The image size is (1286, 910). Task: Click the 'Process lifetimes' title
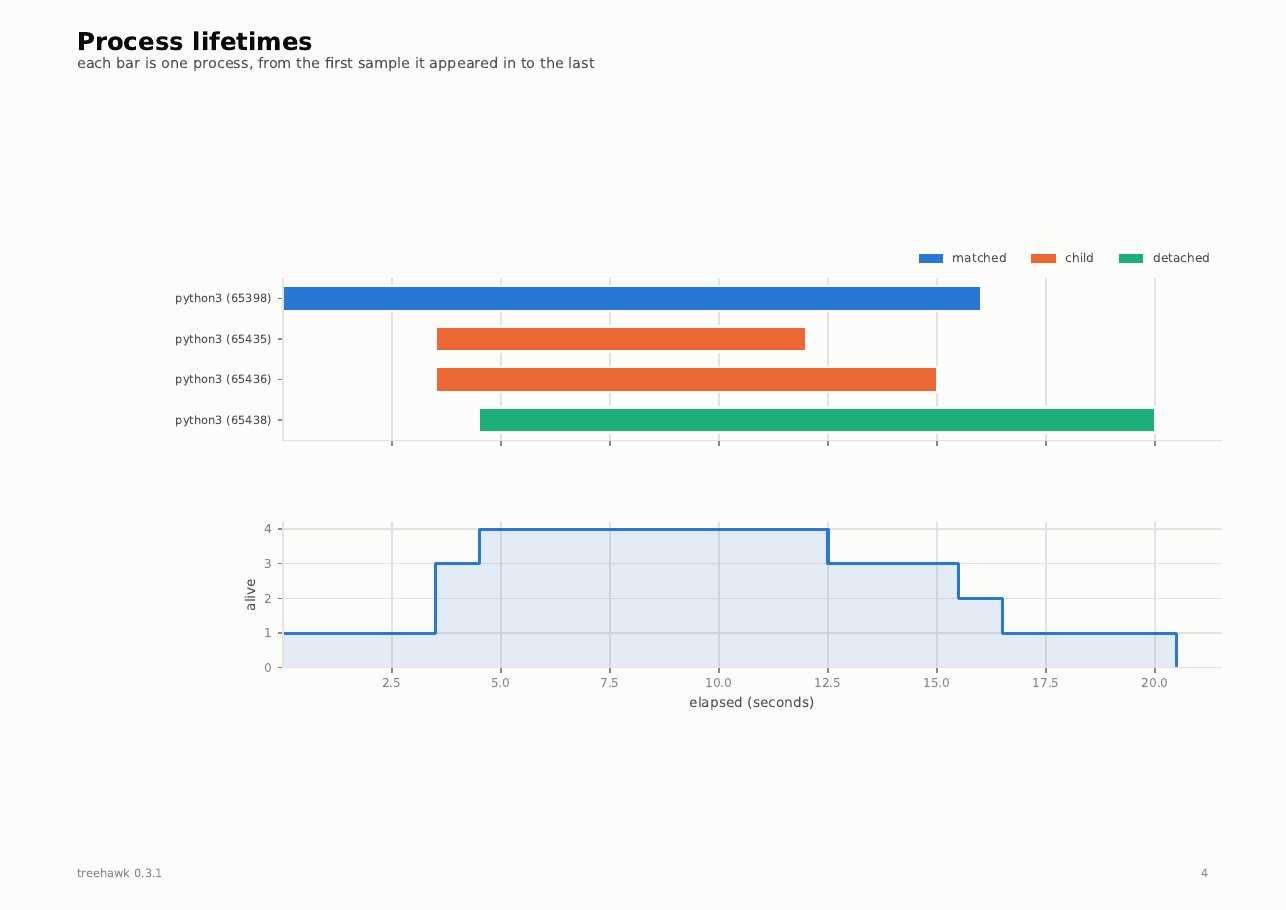click(194, 42)
